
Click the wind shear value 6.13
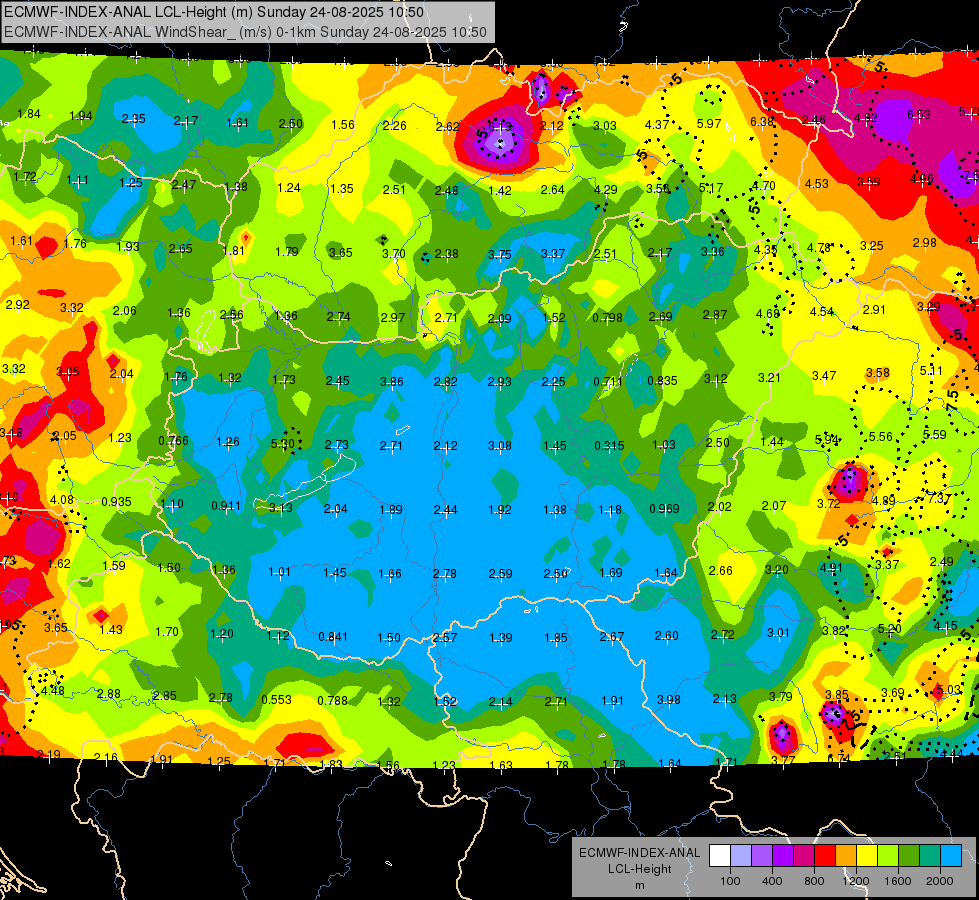[499, 127]
